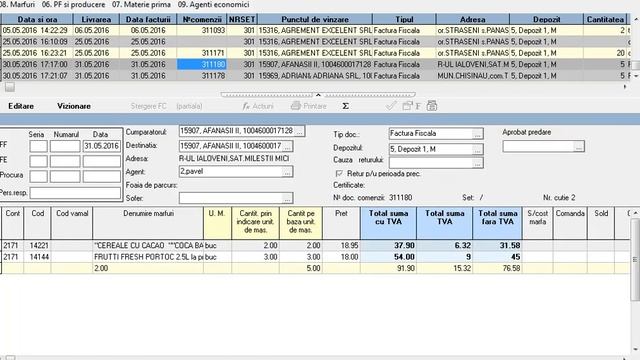Select order number cell 311093

(202, 31)
